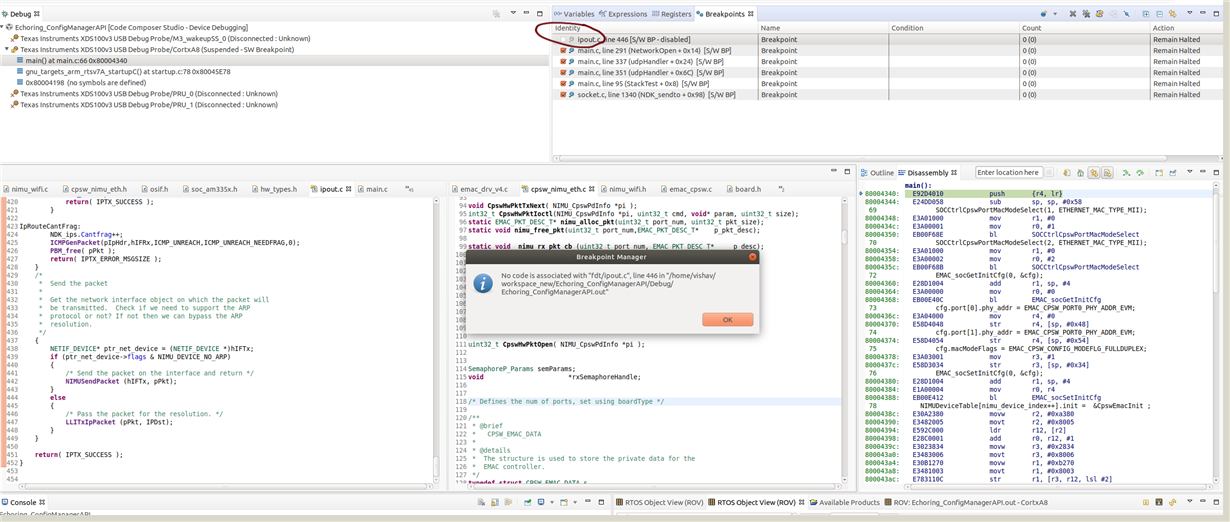Image resolution: width=1230 pixels, height=522 pixels.
Task: Select the Console tab
Action: point(24,502)
